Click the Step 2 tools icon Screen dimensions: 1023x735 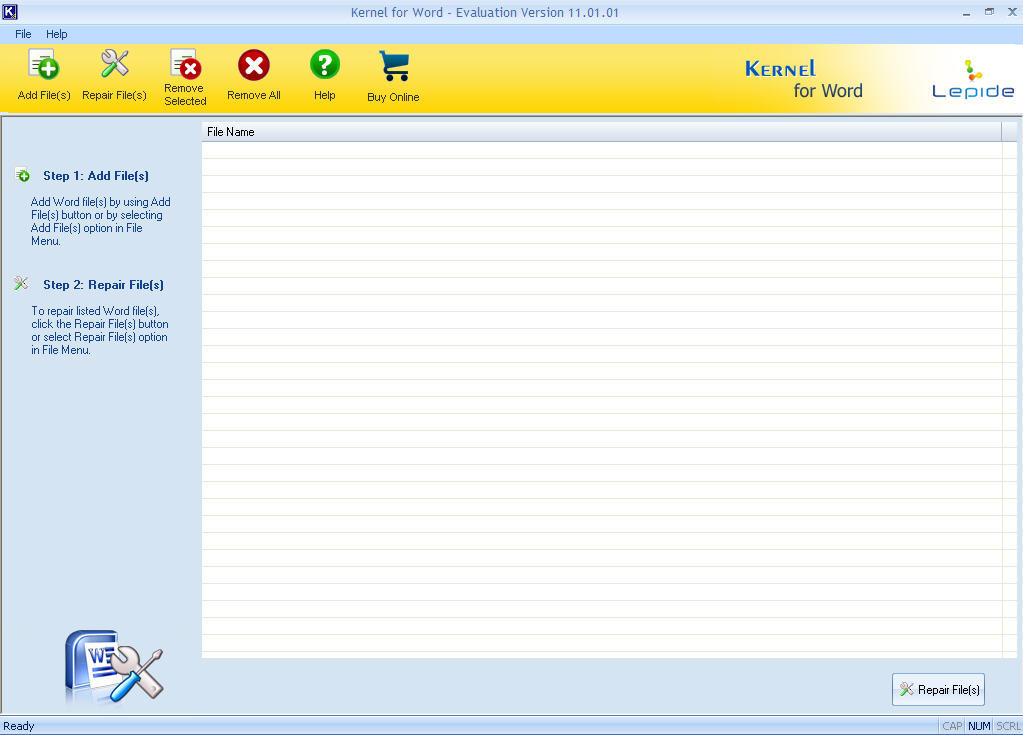pyautogui.click(x=21, y=283)
